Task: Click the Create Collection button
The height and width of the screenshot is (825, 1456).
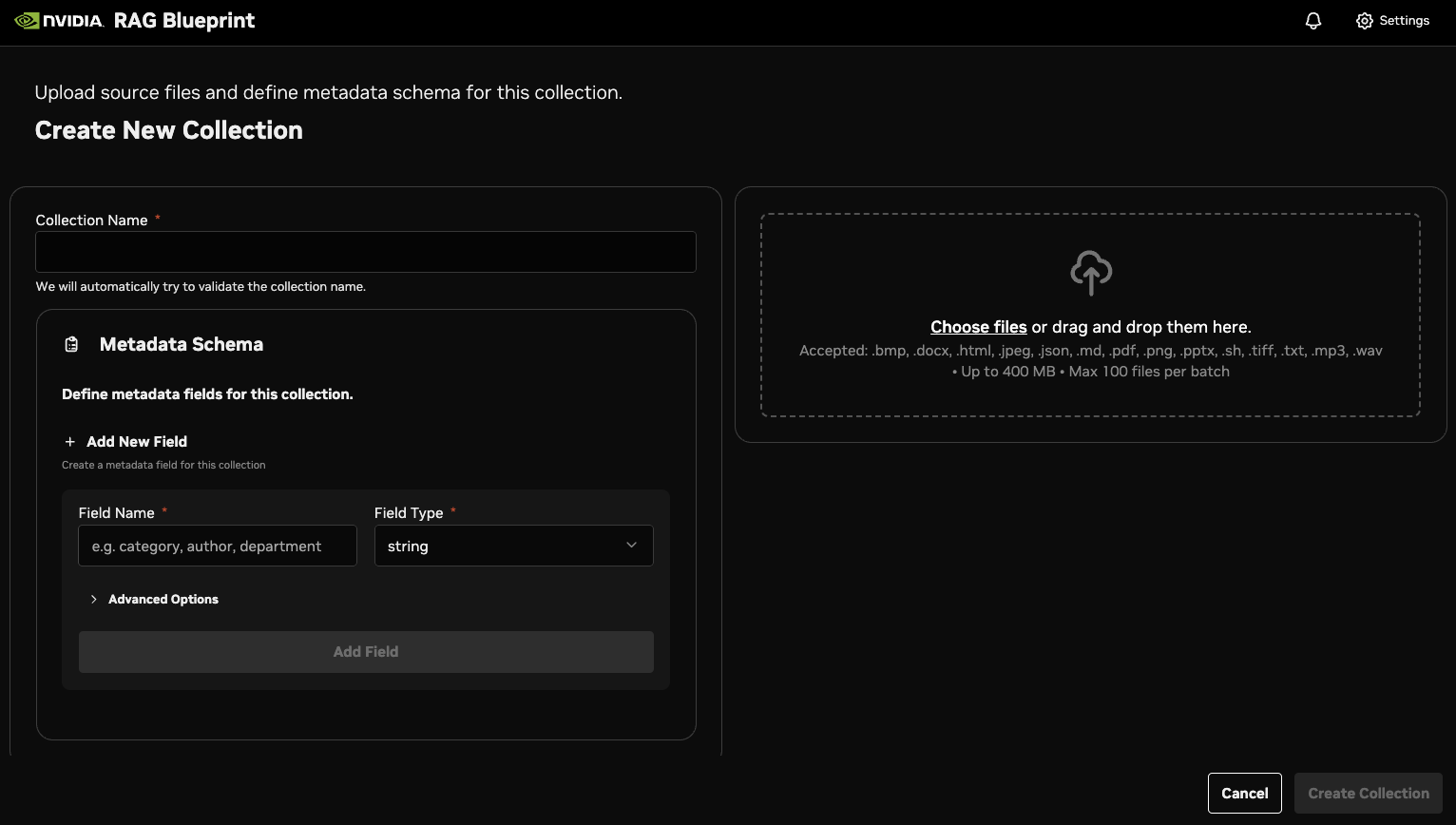Action: click(x=1368, y=794)
